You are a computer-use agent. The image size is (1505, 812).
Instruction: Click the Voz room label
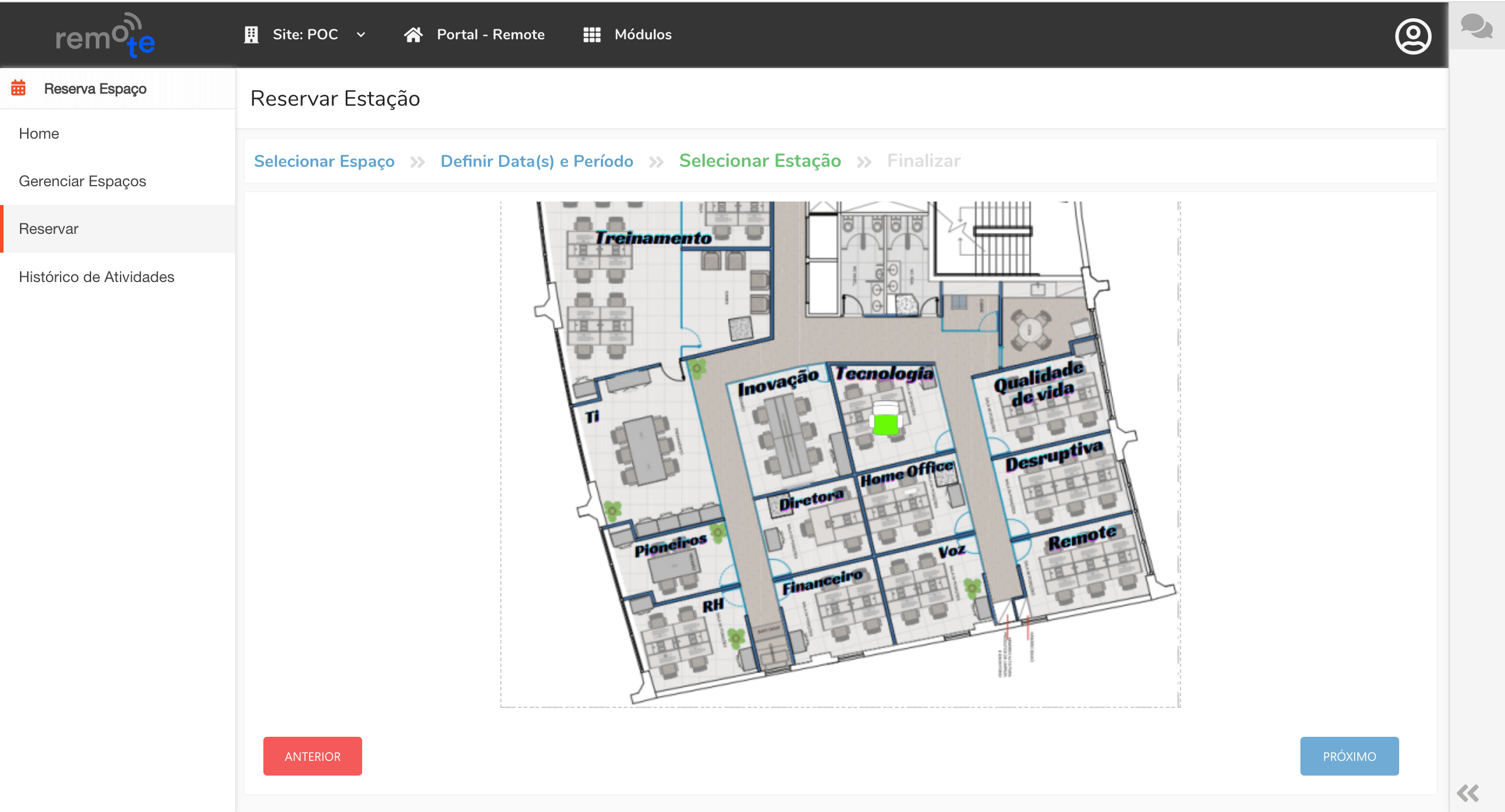click(x=951, y=551)
